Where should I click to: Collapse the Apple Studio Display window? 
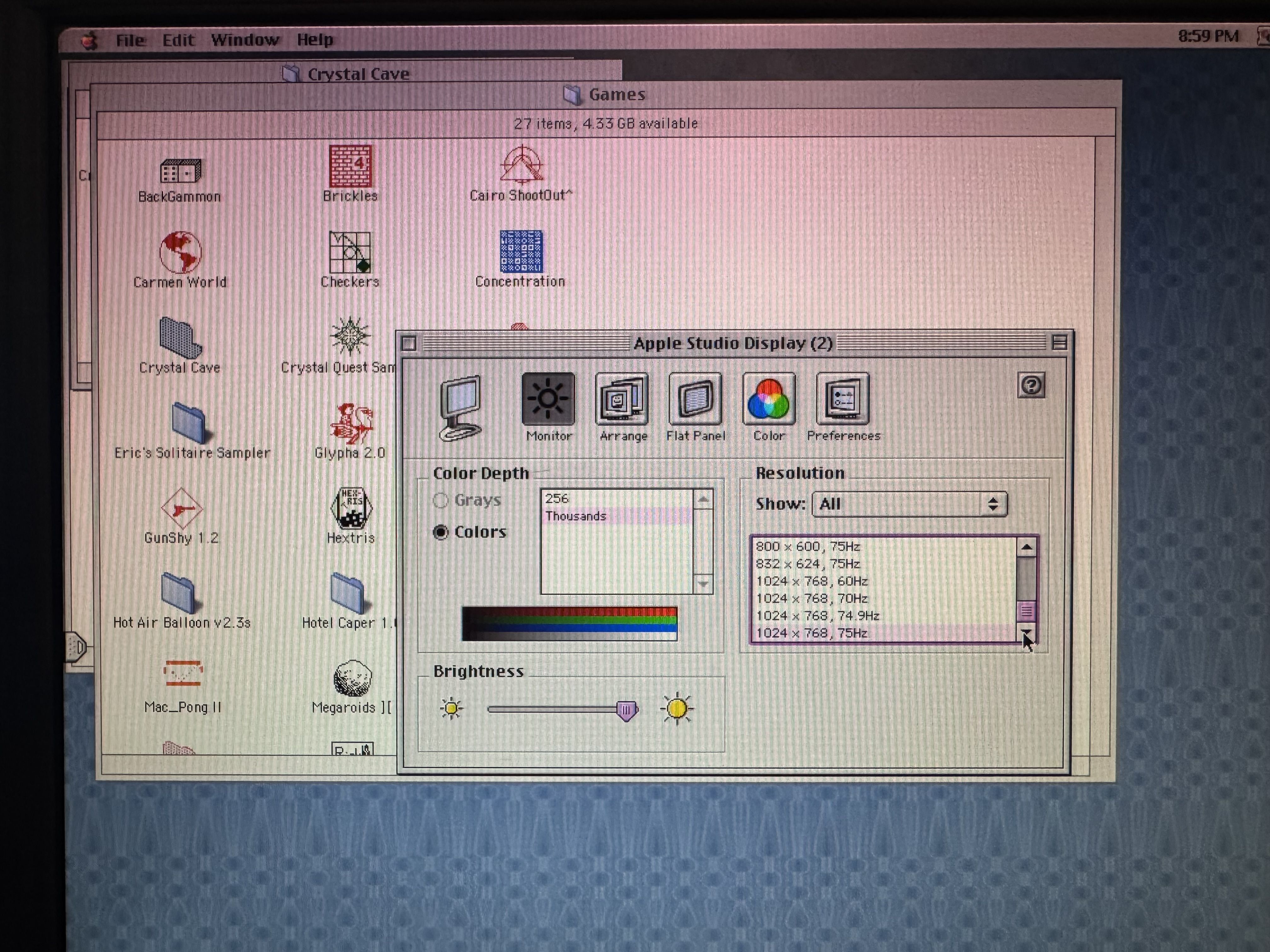tap(1059, 343)
